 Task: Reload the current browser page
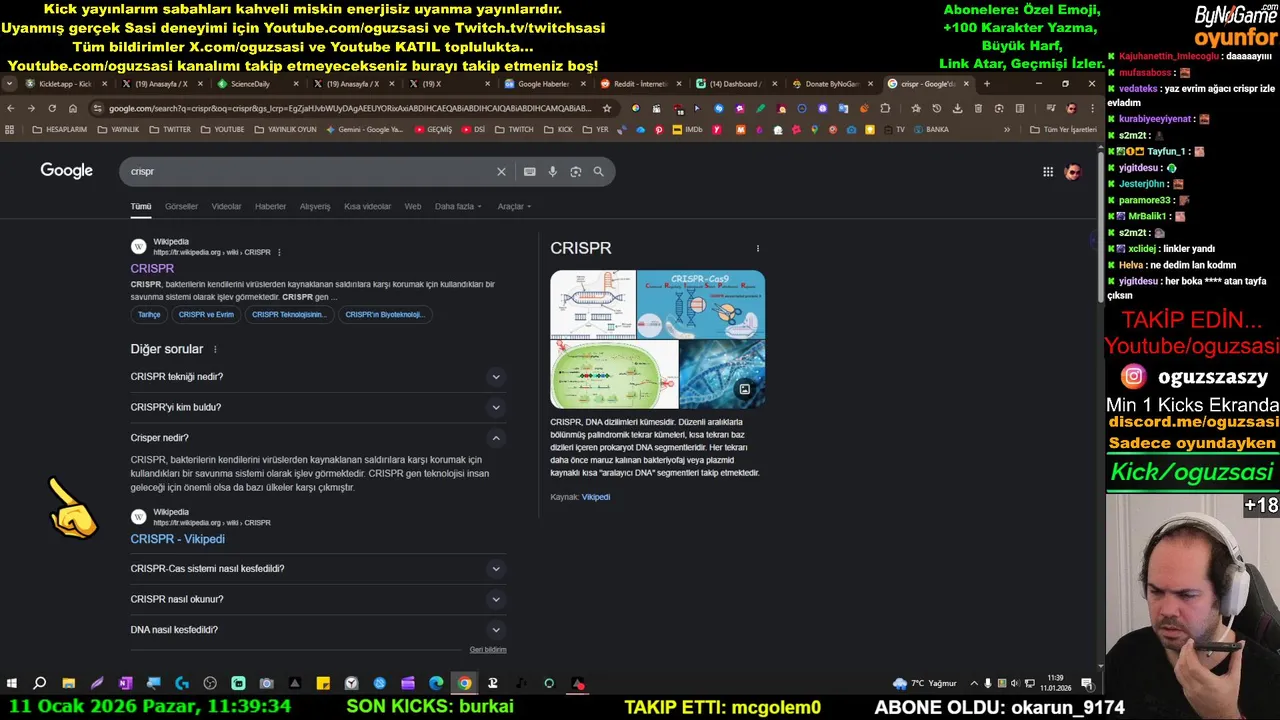pyautogui.click(x=51, y=108)
